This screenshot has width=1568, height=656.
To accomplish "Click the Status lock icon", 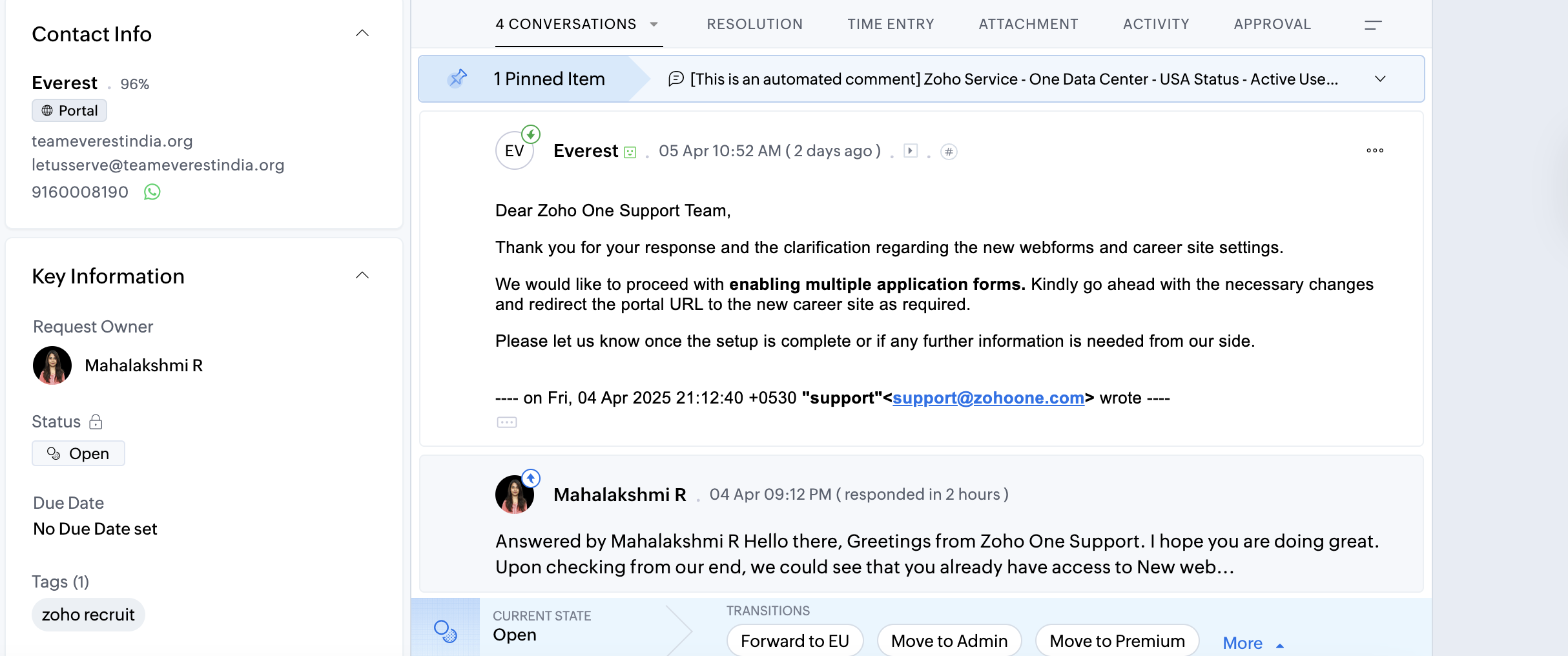I will 96,422.
